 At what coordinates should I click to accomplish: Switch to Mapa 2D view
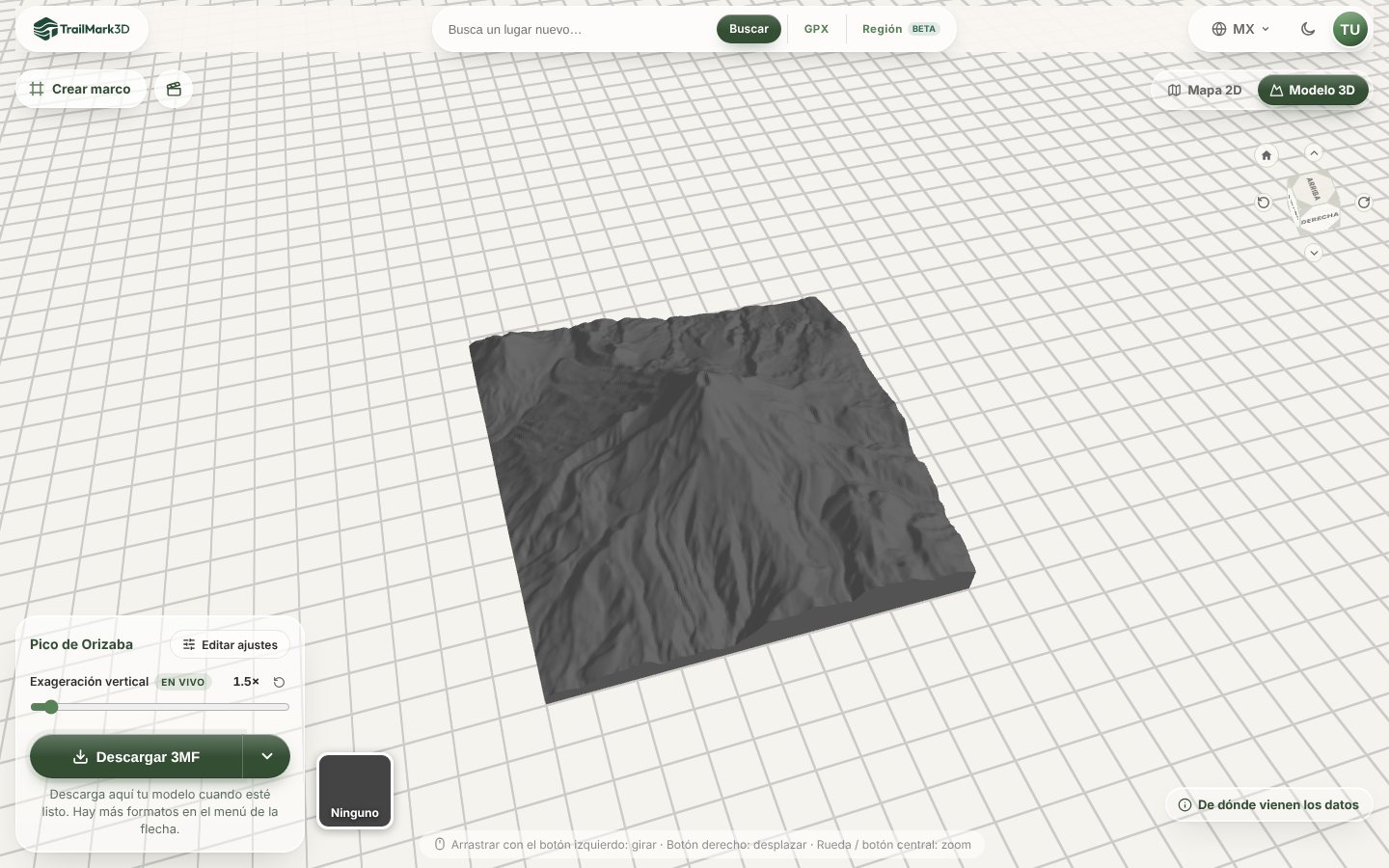pos(1205,90)
